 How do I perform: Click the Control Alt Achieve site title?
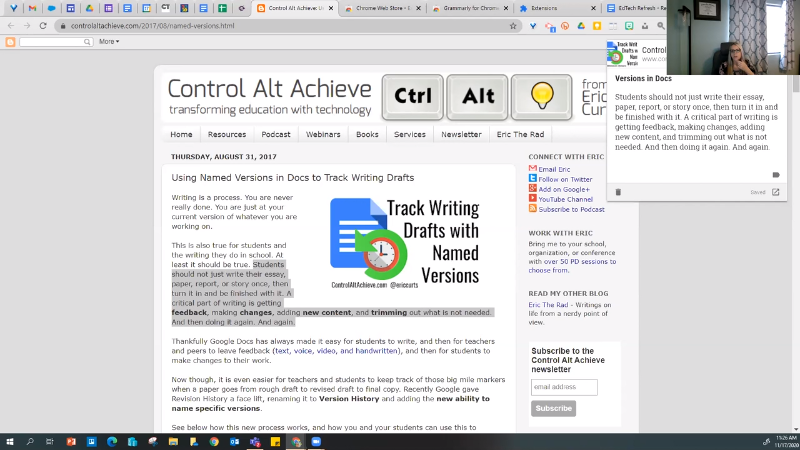[269, 89]
